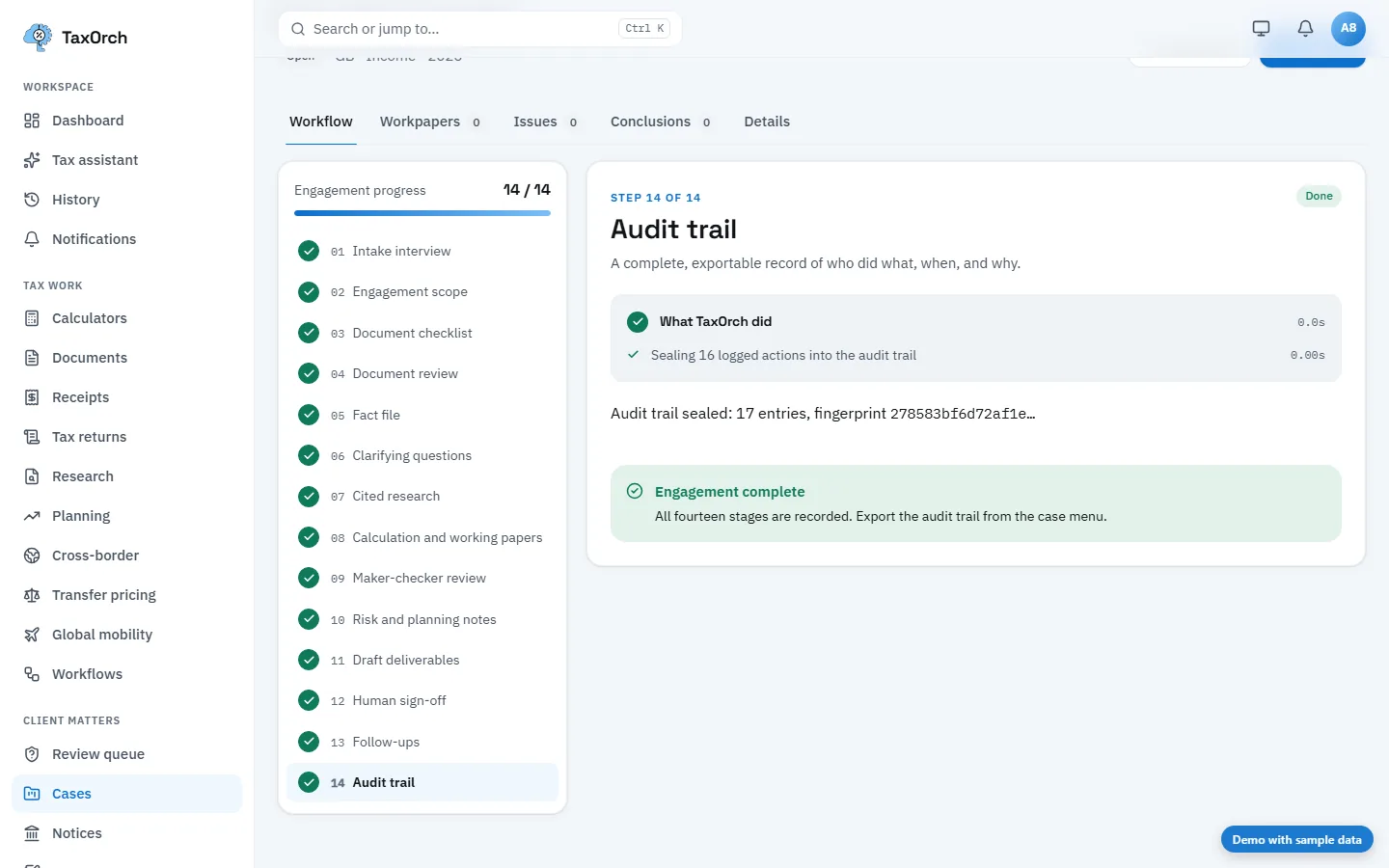Switch to the Issues tab
The width and height of the screenshot is (1389, 868).
click(546, 122)
